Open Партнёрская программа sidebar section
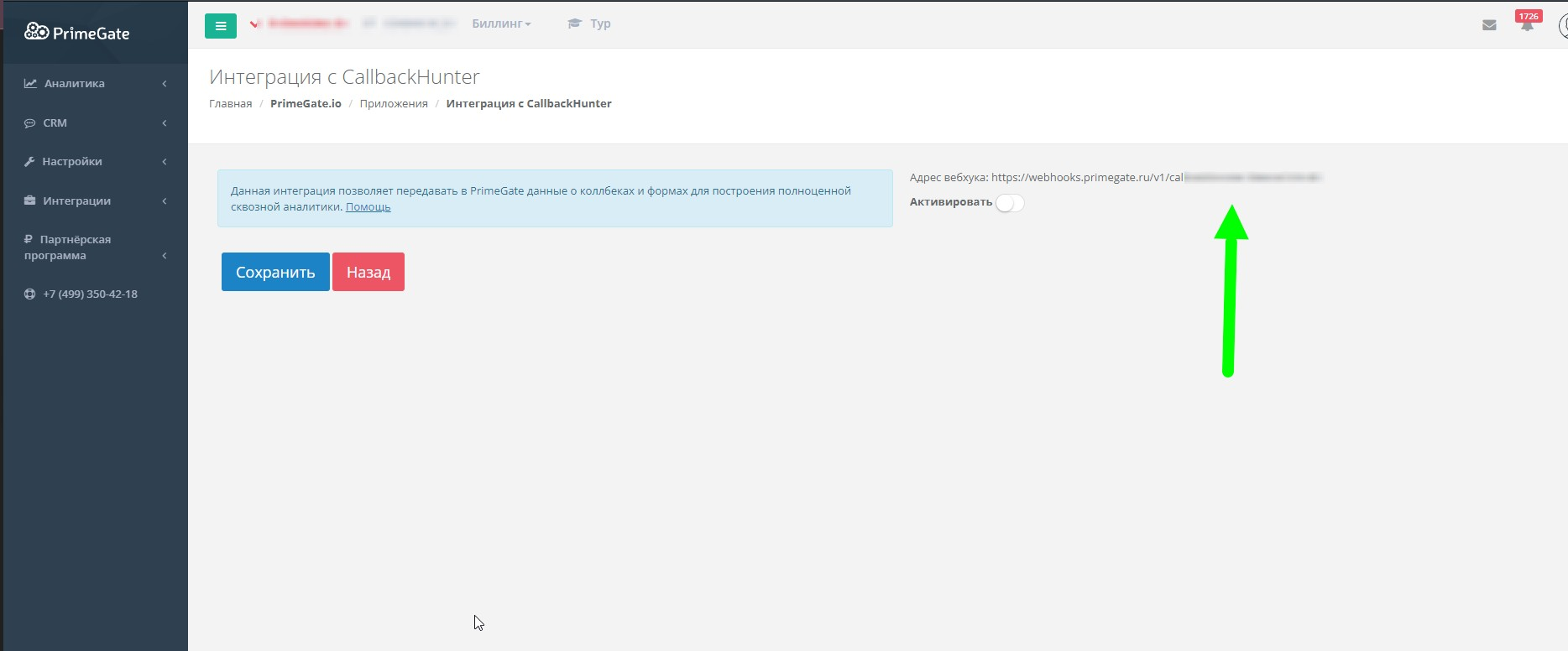Screen dimensions: 1568x651 click(x=96, y=247)
